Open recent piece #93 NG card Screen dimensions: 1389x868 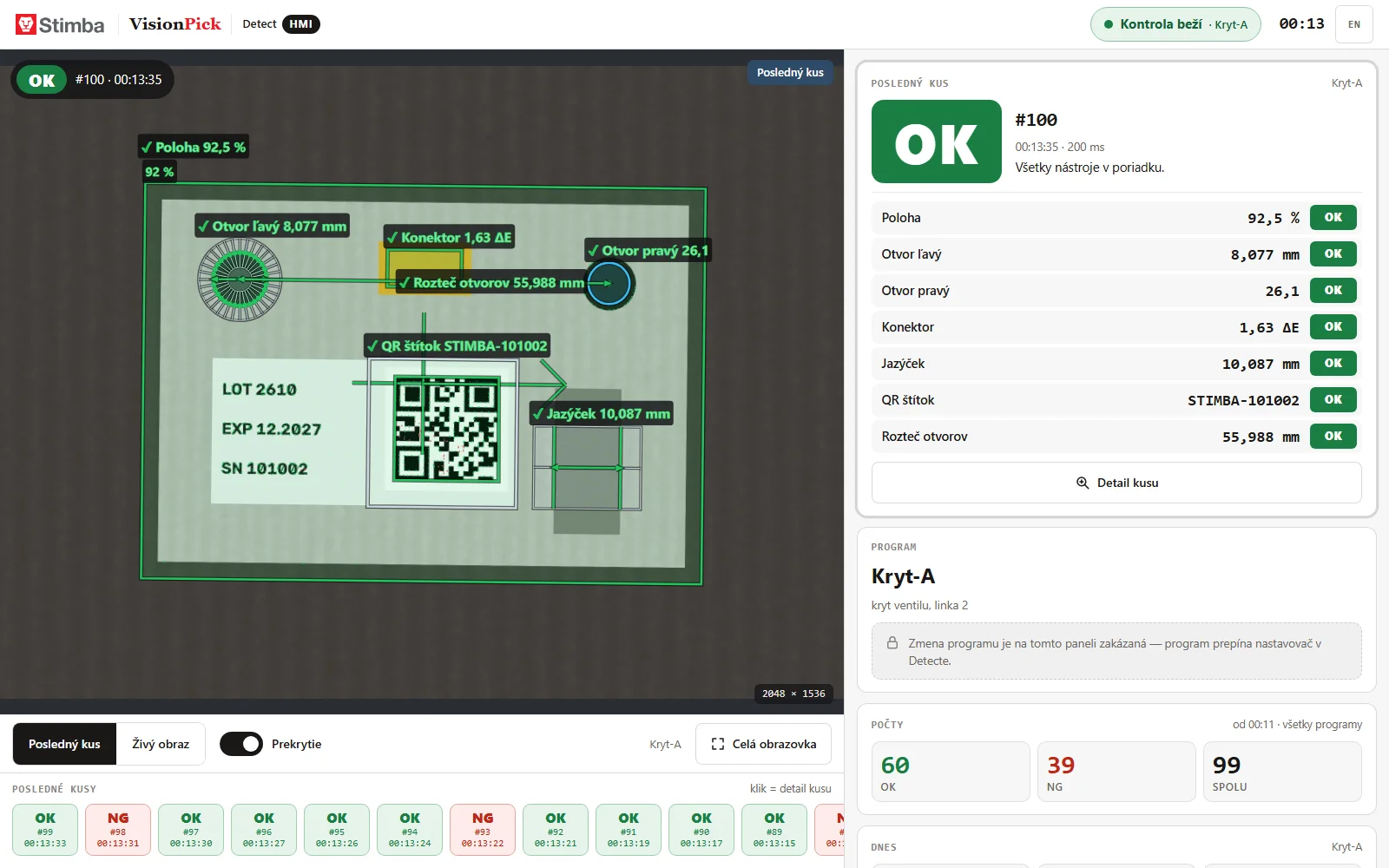pyautogui.click(x=483, y=830)
